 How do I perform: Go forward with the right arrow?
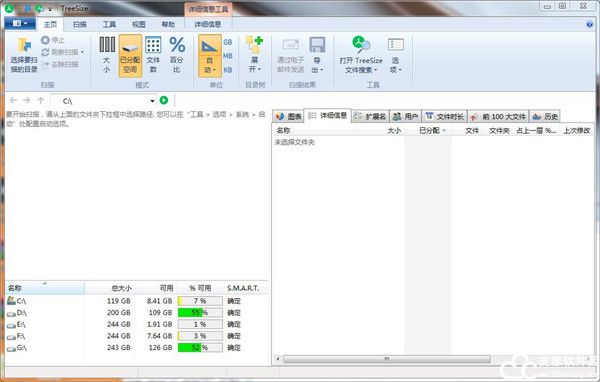tap(26, 100)
